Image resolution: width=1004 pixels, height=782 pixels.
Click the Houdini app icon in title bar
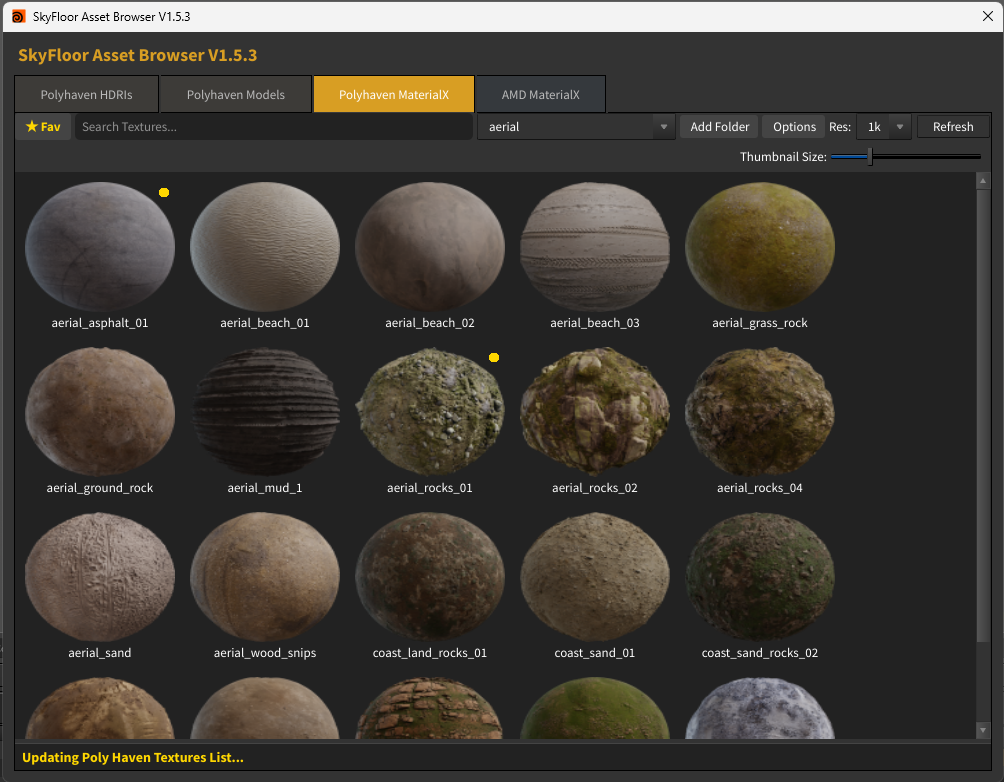(19, 17)
